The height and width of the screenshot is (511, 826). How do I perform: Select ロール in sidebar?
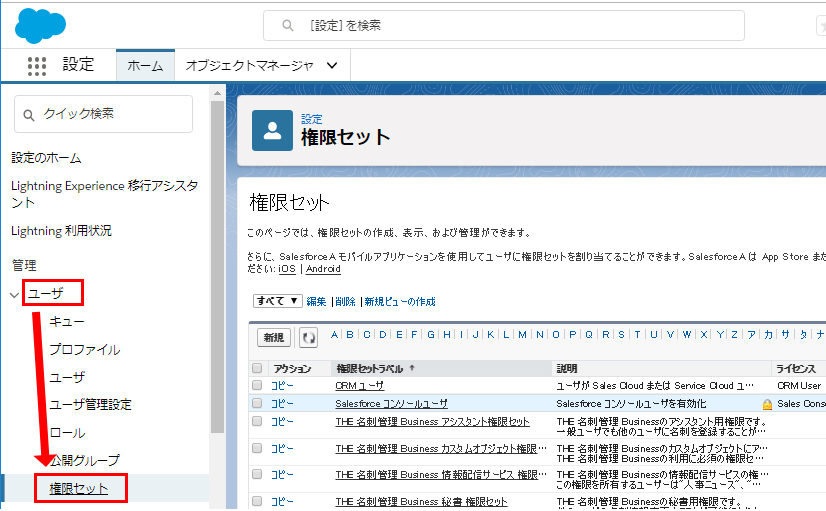67,433
